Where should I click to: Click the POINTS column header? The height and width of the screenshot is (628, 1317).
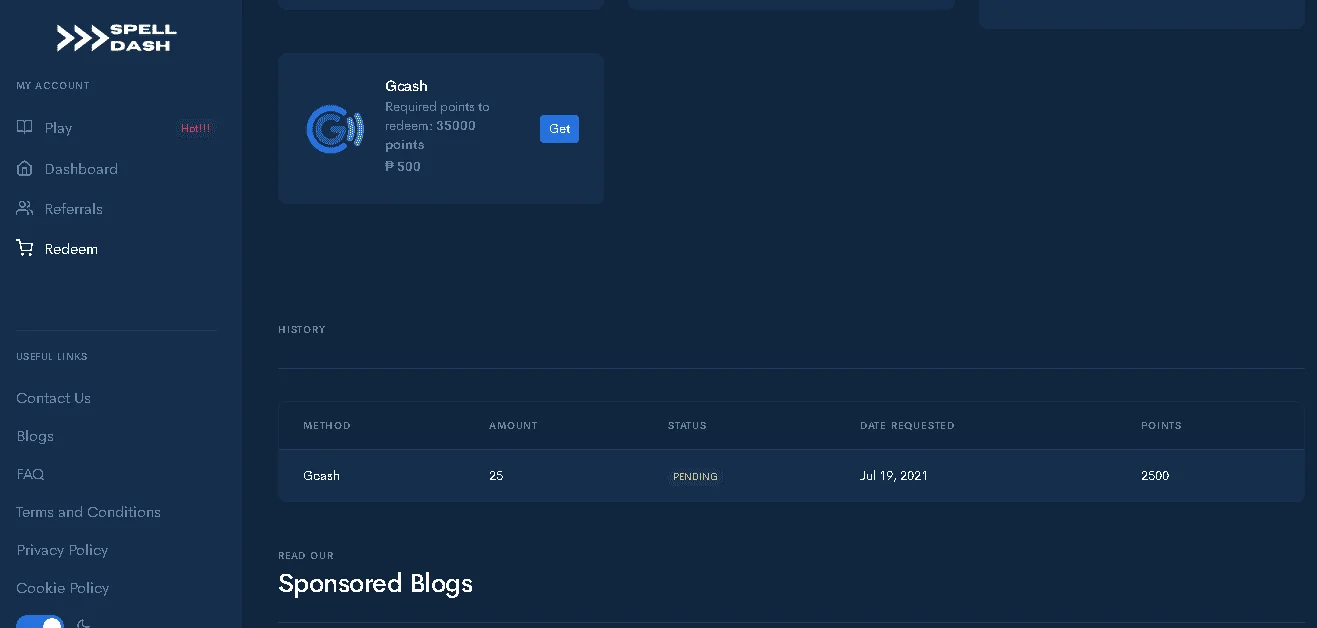coord(1161,425)
